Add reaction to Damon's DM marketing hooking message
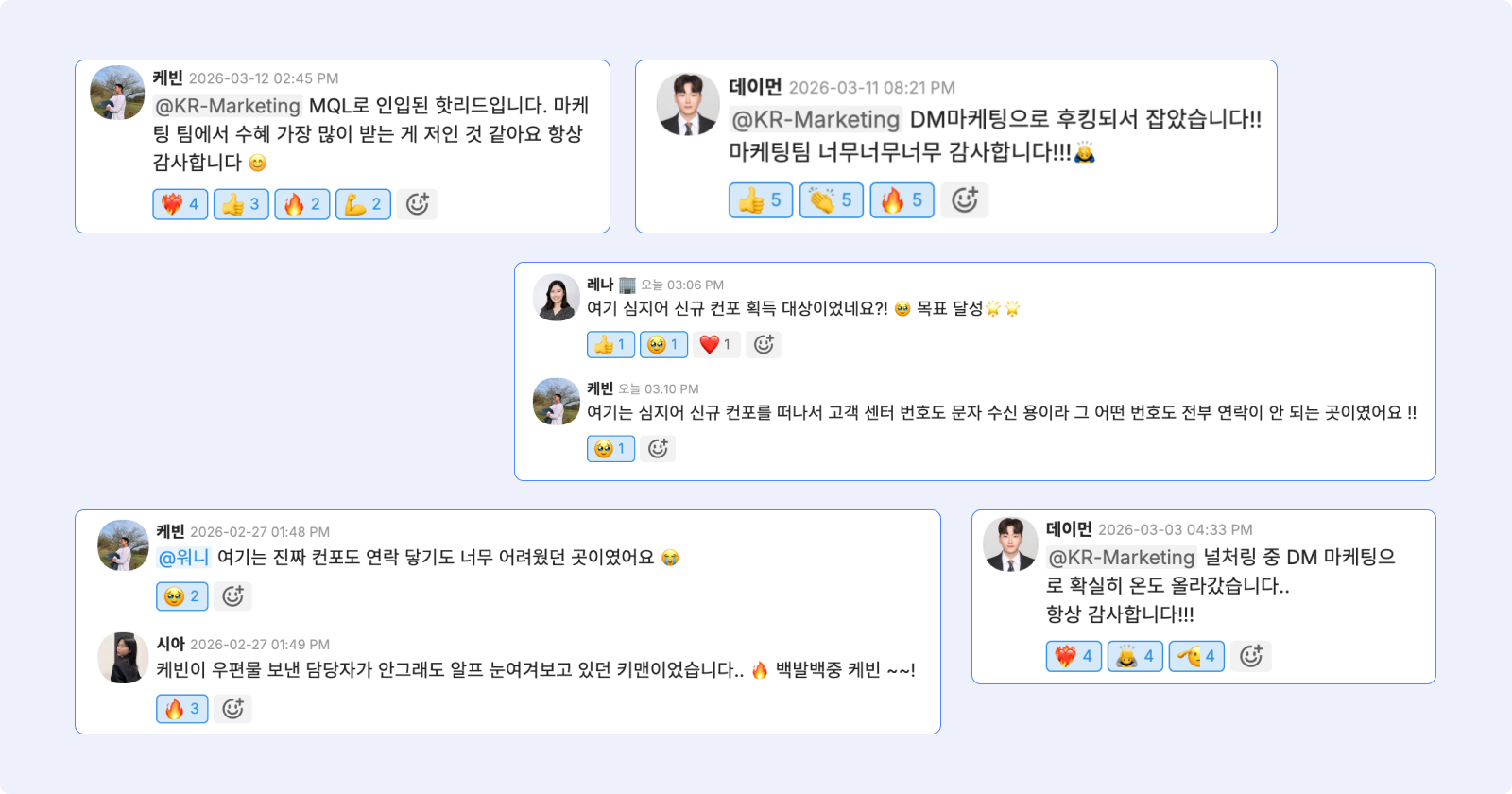Screen dimensions: 1512x794 [964, 200]
